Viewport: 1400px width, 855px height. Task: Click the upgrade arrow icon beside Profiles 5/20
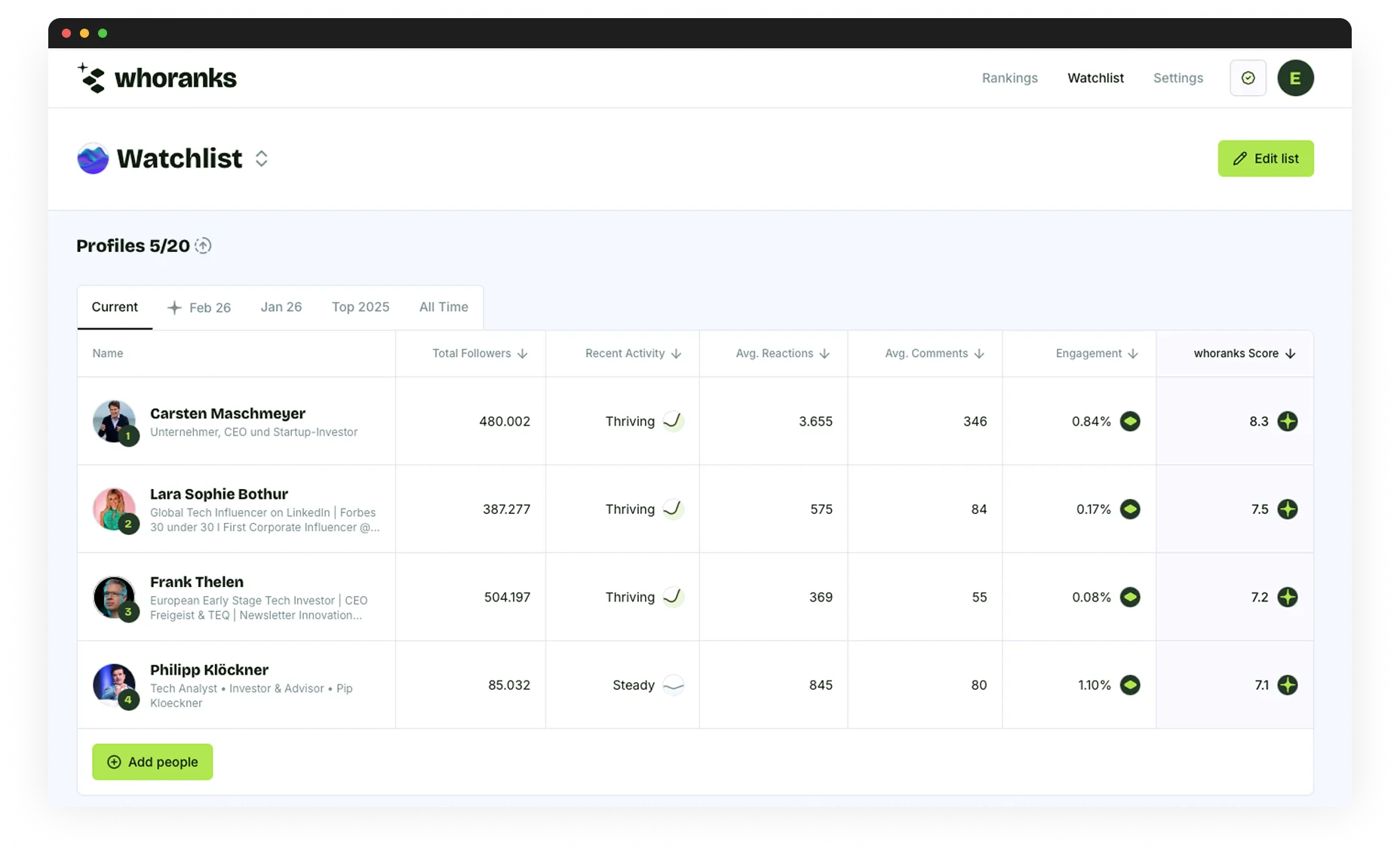coord(203,246)
